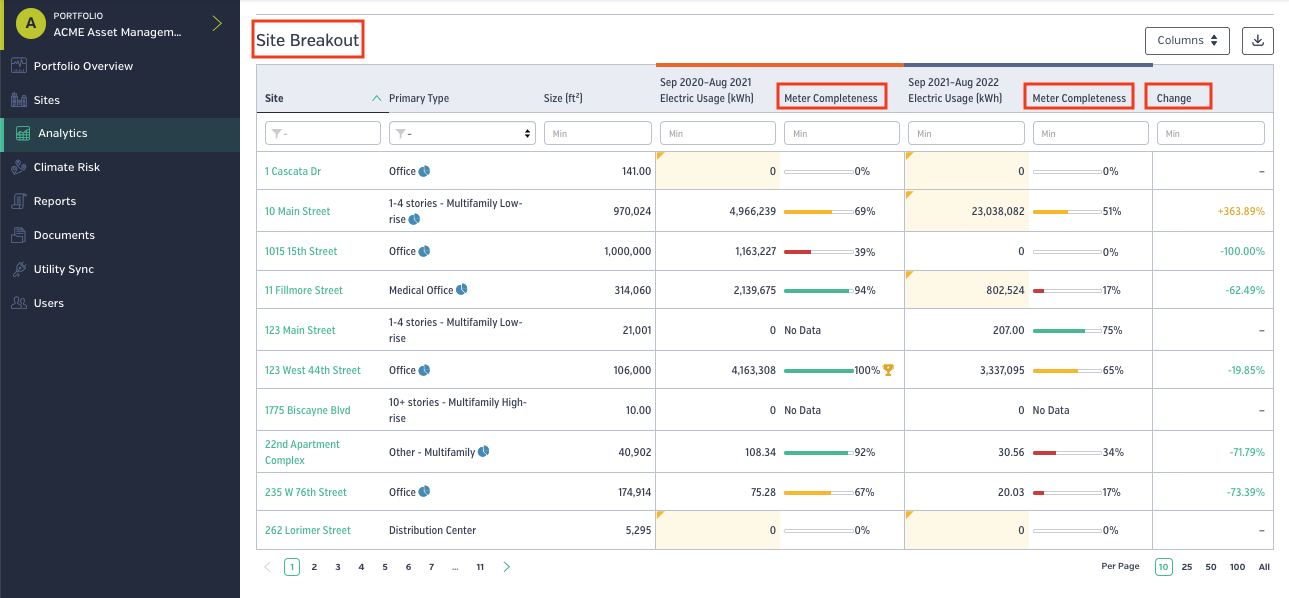The height and width of the screenshot is (598, 1289).
Task: Click previous page arrow
Action: (x=267, y=567)
